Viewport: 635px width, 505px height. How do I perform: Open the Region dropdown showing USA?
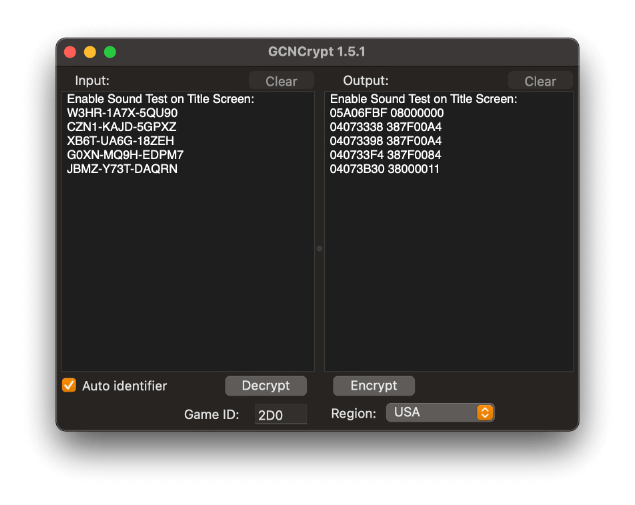click(440, 412)
